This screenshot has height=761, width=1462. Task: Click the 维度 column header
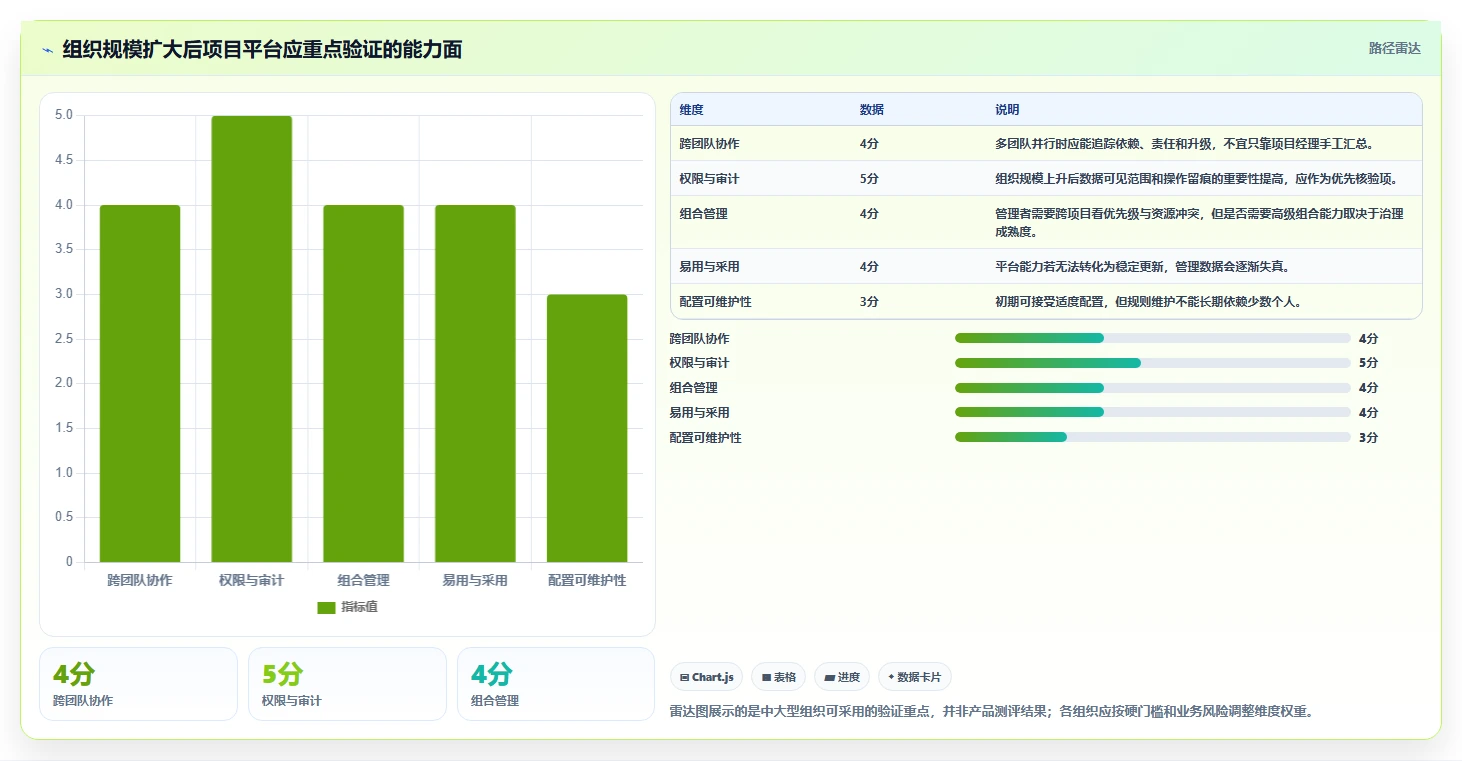point(691,110)
